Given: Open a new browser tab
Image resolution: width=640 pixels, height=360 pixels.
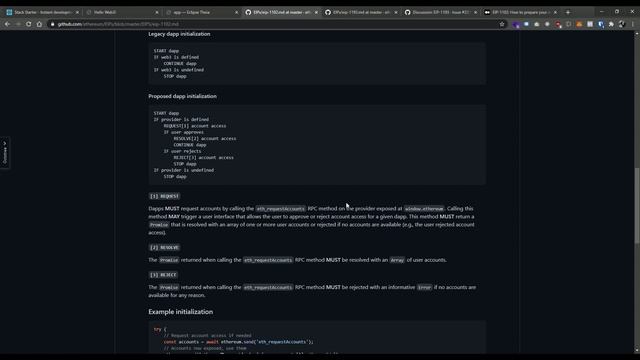Looking at the screenshot, I should 568,12.
